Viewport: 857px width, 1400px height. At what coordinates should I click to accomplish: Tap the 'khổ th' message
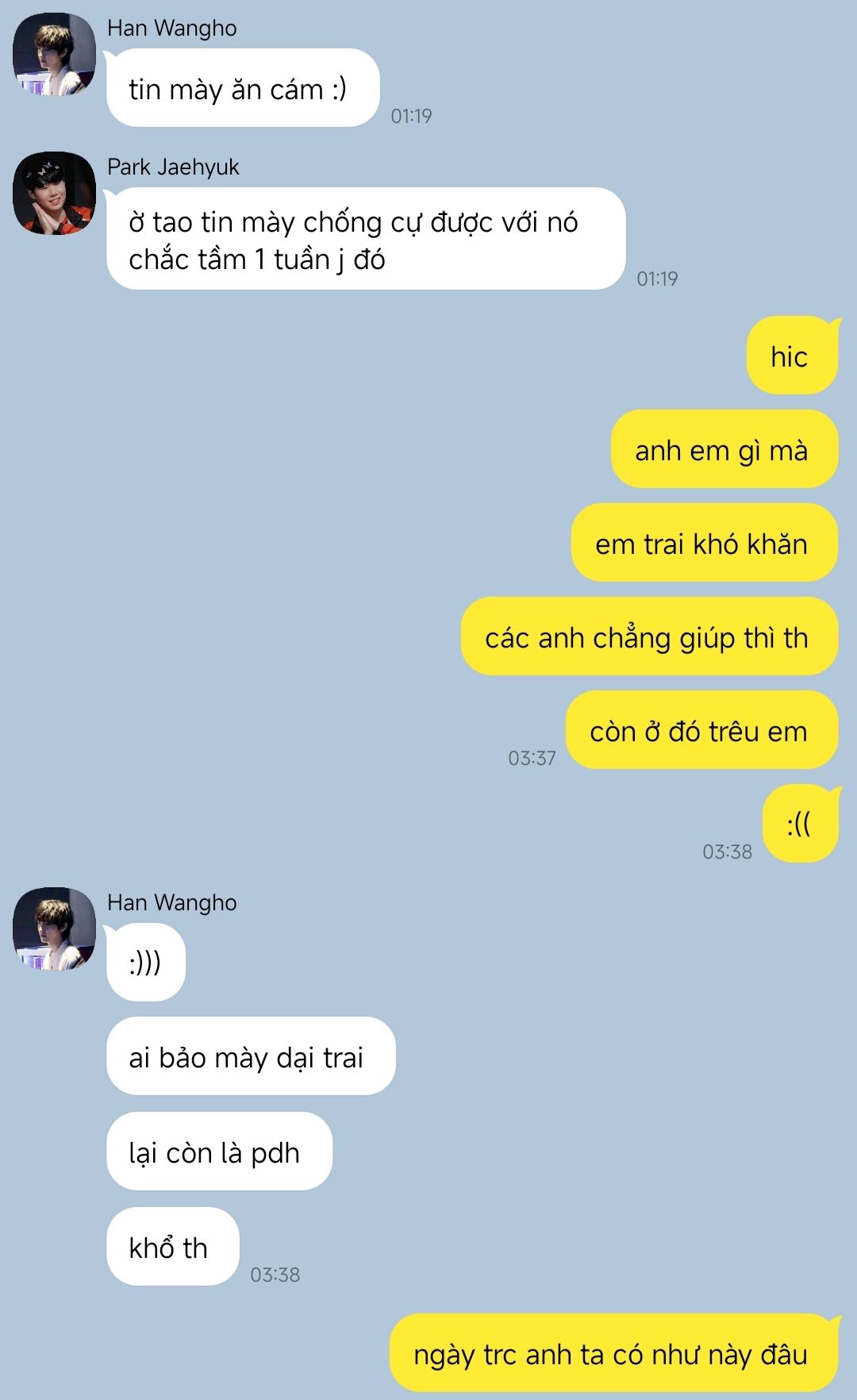(x=173, y=1247)
